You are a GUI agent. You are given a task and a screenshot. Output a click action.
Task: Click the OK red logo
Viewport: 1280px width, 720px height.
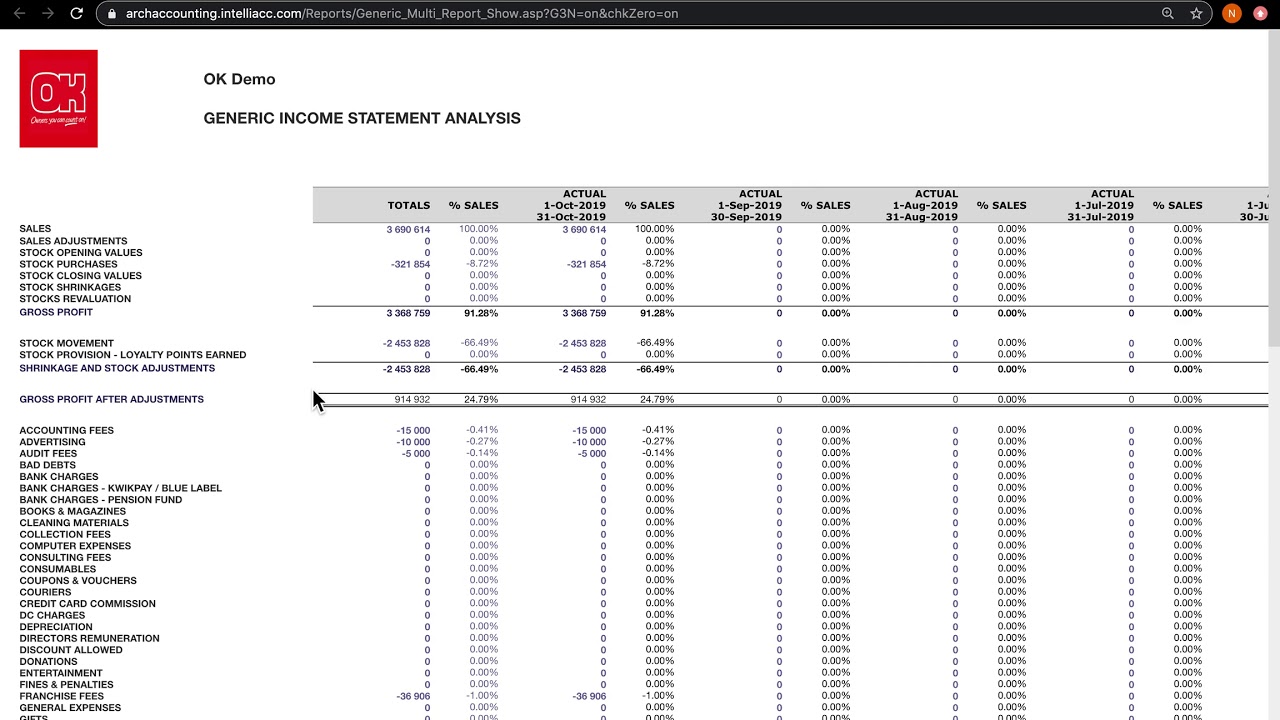58,98
